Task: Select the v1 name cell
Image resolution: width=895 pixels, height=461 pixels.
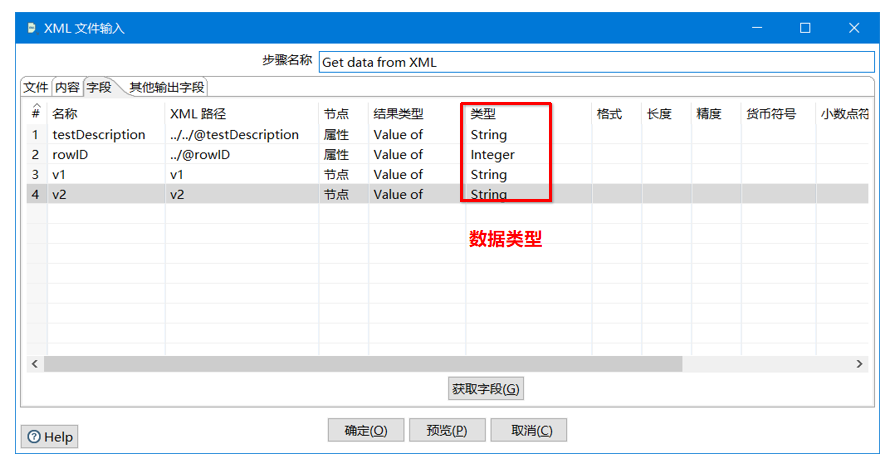Action: click(106, 175)
